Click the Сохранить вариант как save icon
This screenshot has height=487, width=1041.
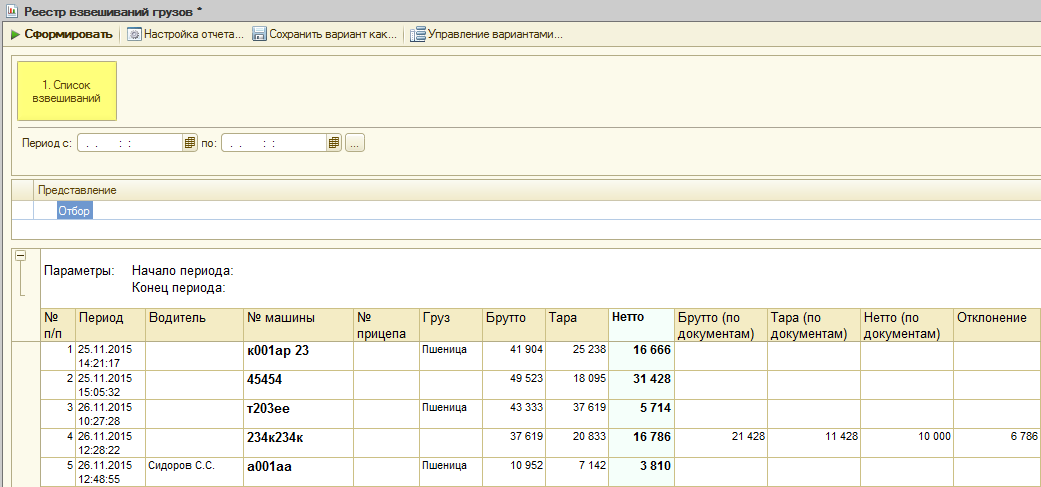(x=260, y=35)
